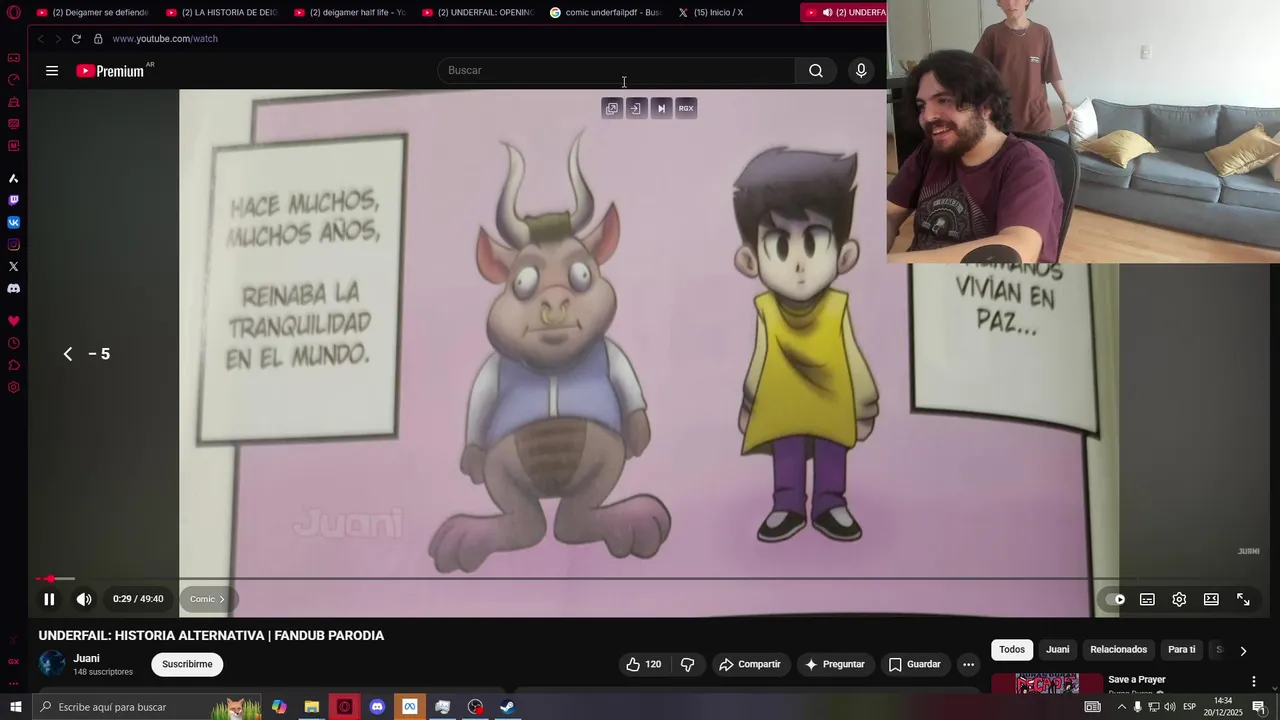Enter fullscreen mode

coord(1243,599)
